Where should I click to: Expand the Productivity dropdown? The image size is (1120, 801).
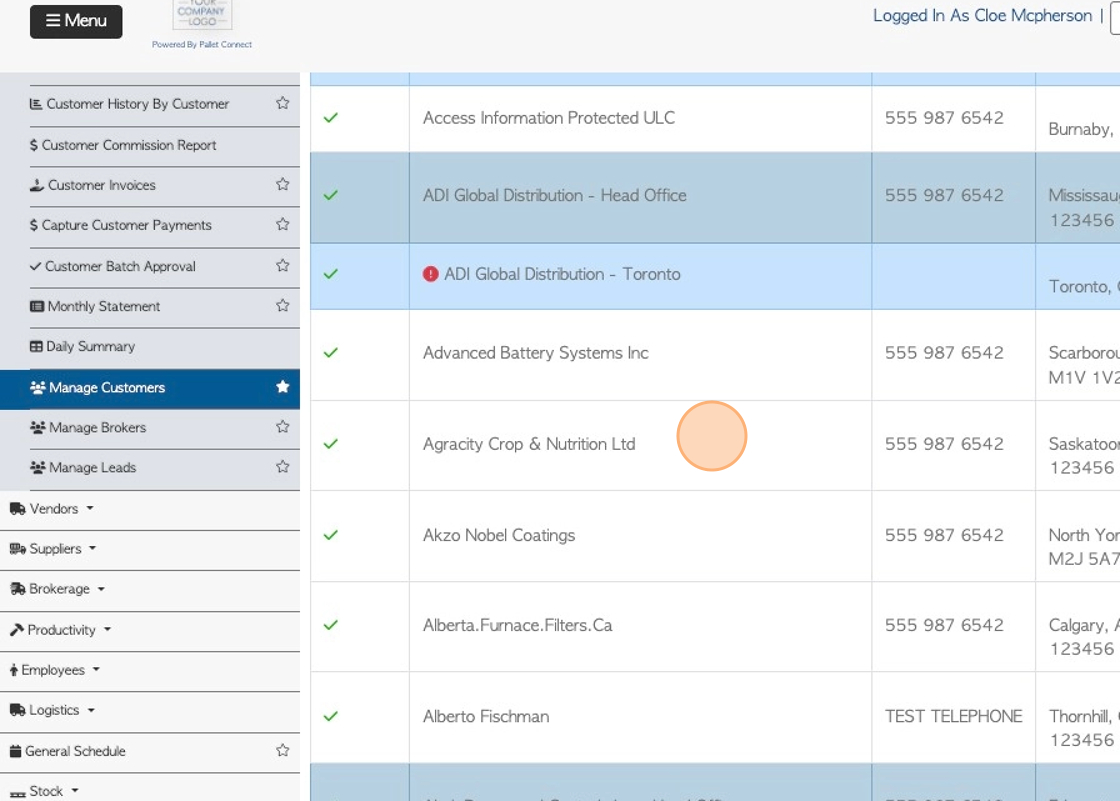[61, 630]
